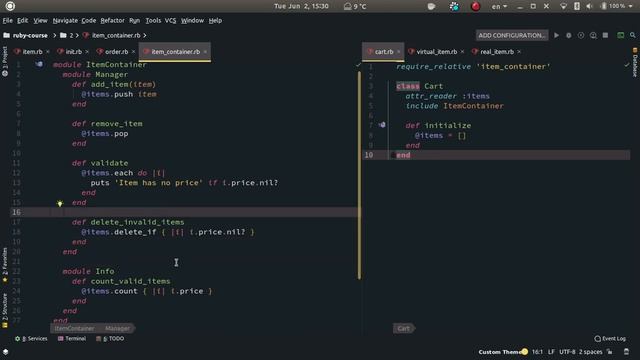Open the Favorites tool window side tab
The width and height of the screenshot is (640, 360).
[x=5, y=265]
